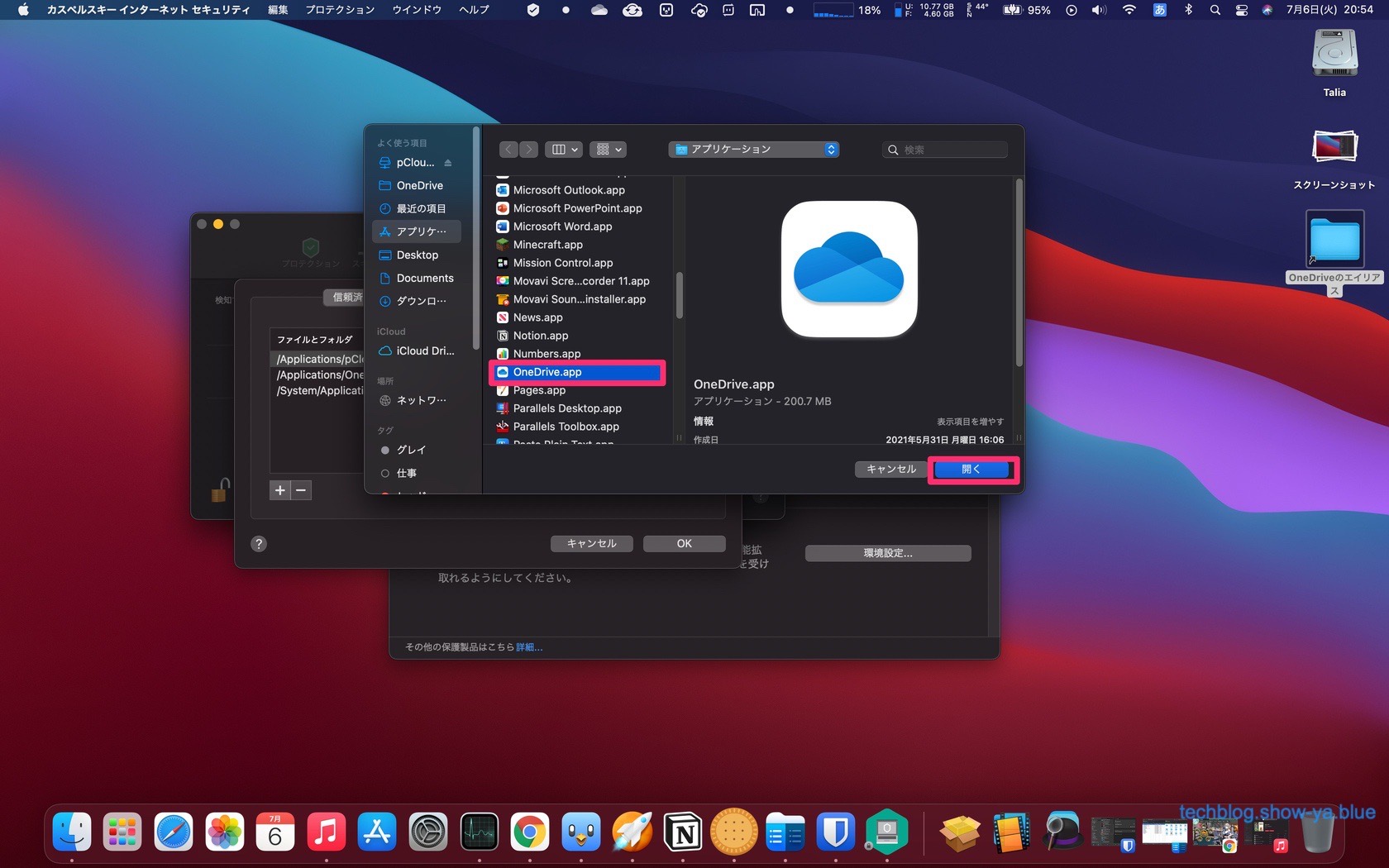This screenshot has height=868, width=1389.
Task: Click the Kaspersky shield in menu bar
Action: tap(533, 10)
